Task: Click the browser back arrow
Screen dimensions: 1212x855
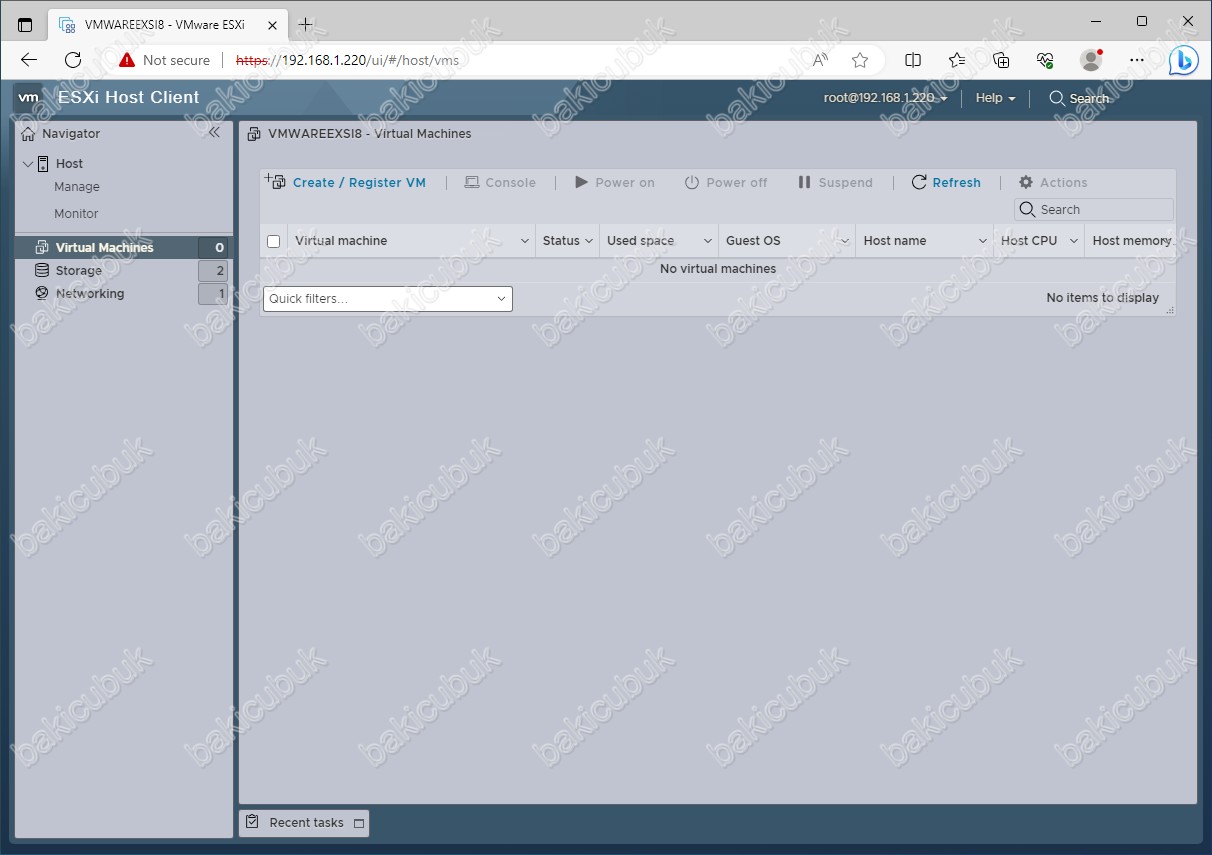Action: point(29,60)
